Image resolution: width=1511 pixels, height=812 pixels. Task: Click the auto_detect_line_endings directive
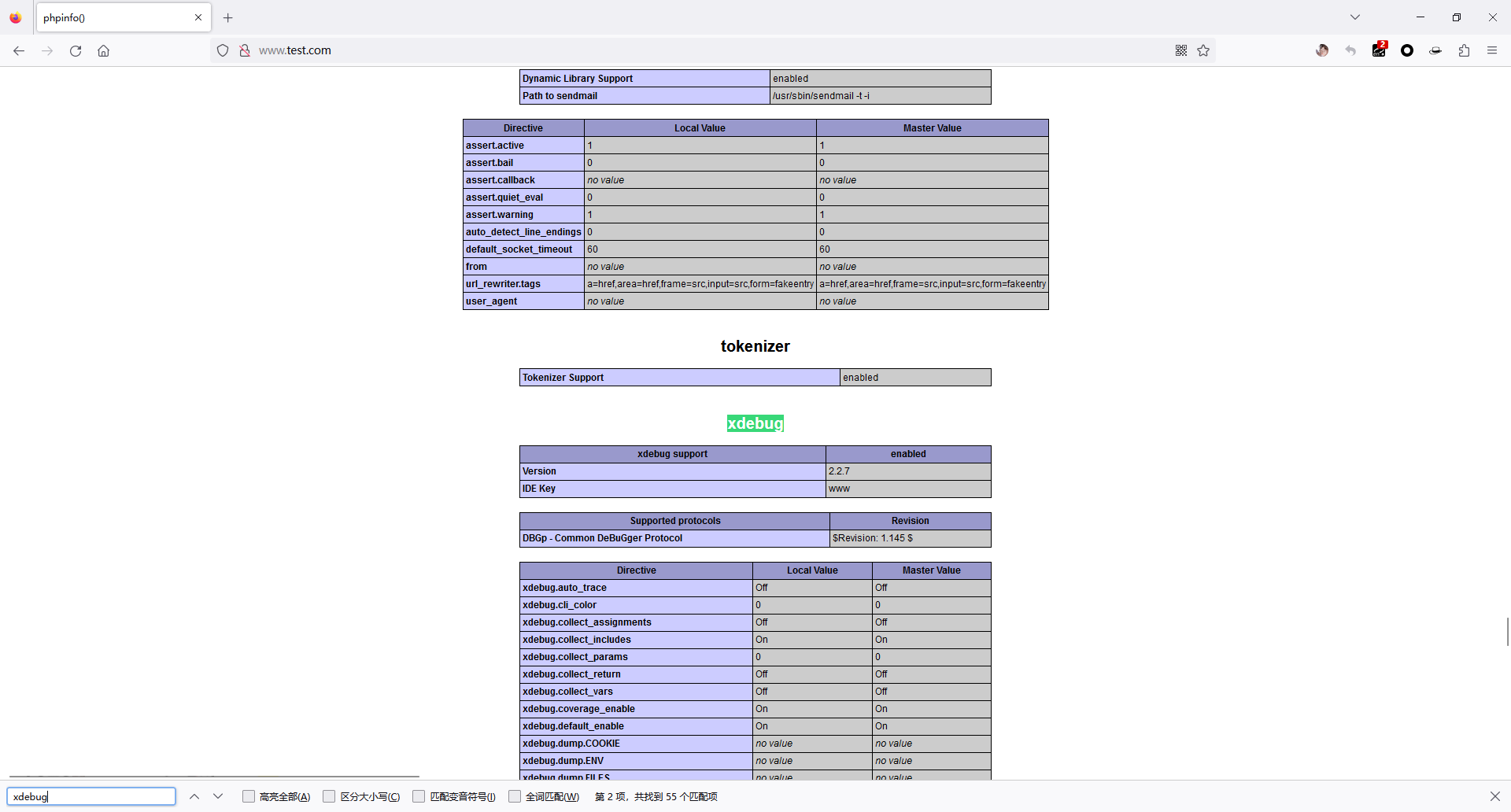pos(523,232)
